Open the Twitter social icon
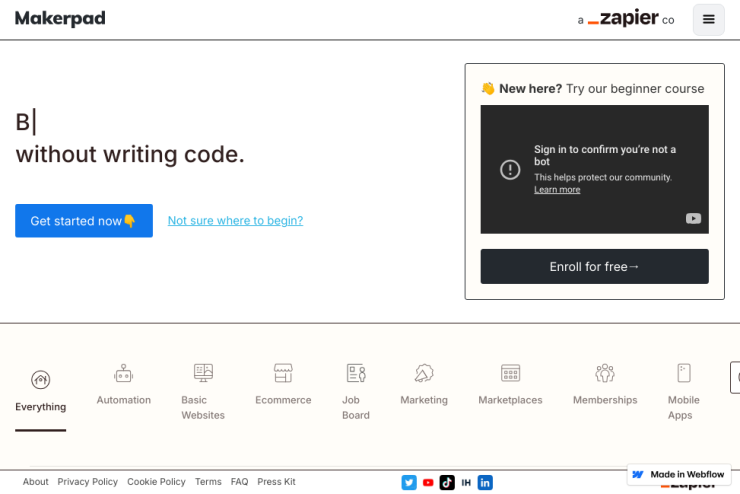The width and height of the screenshot is (740, 494). coord(409,482)
